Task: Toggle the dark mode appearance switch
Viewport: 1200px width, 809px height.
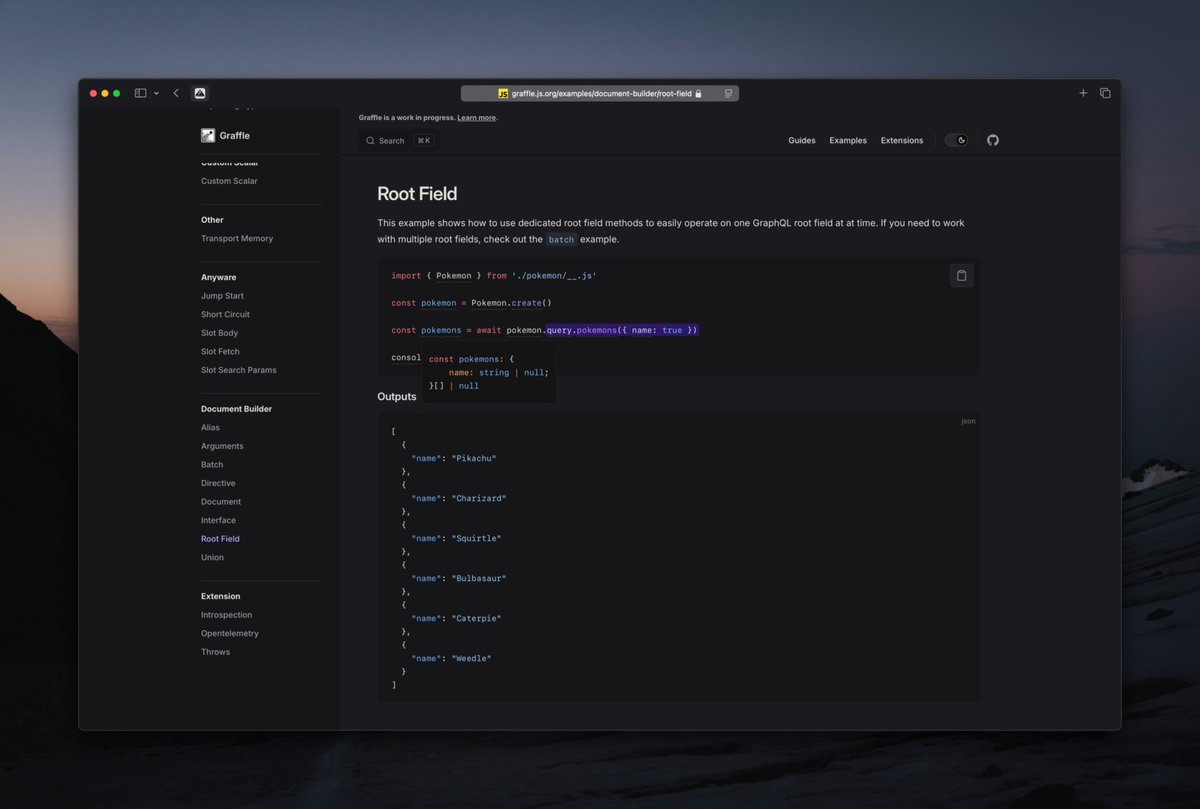Action: [957, 140]
